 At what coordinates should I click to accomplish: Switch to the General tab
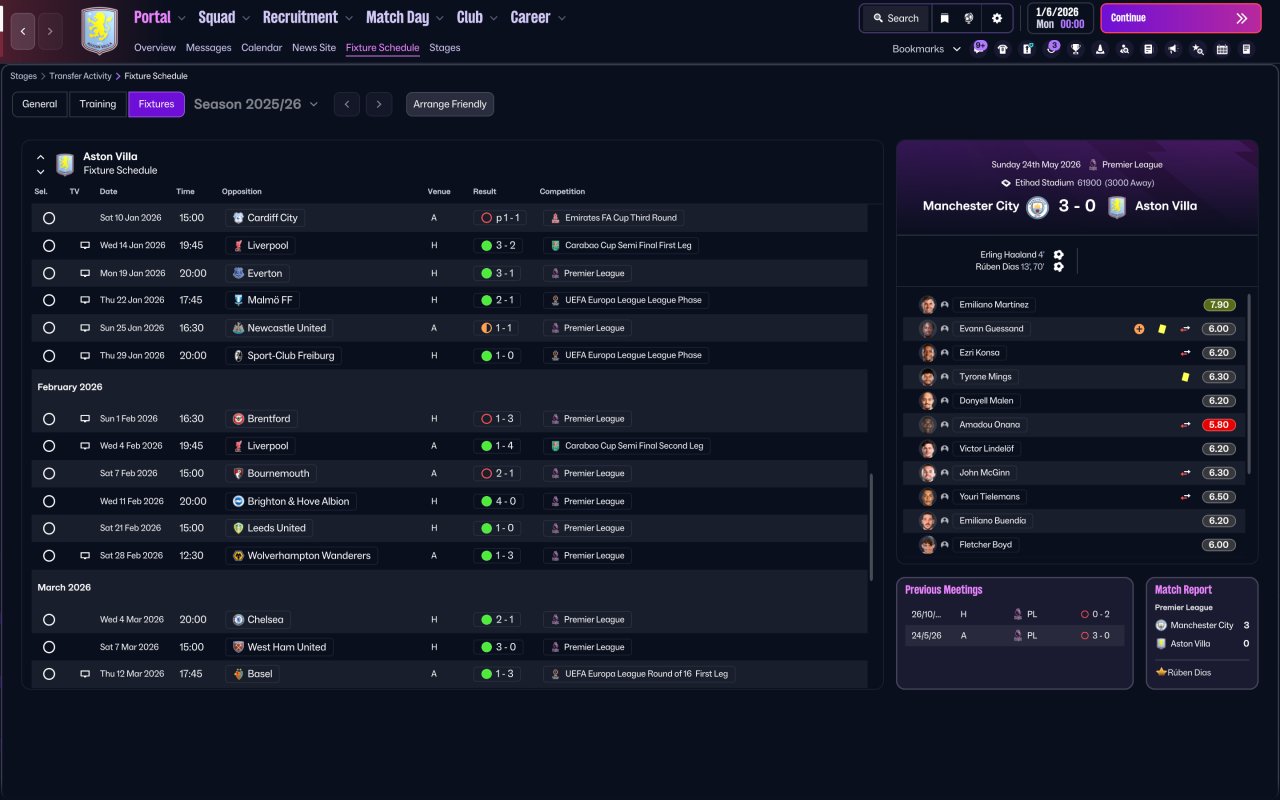40,104
